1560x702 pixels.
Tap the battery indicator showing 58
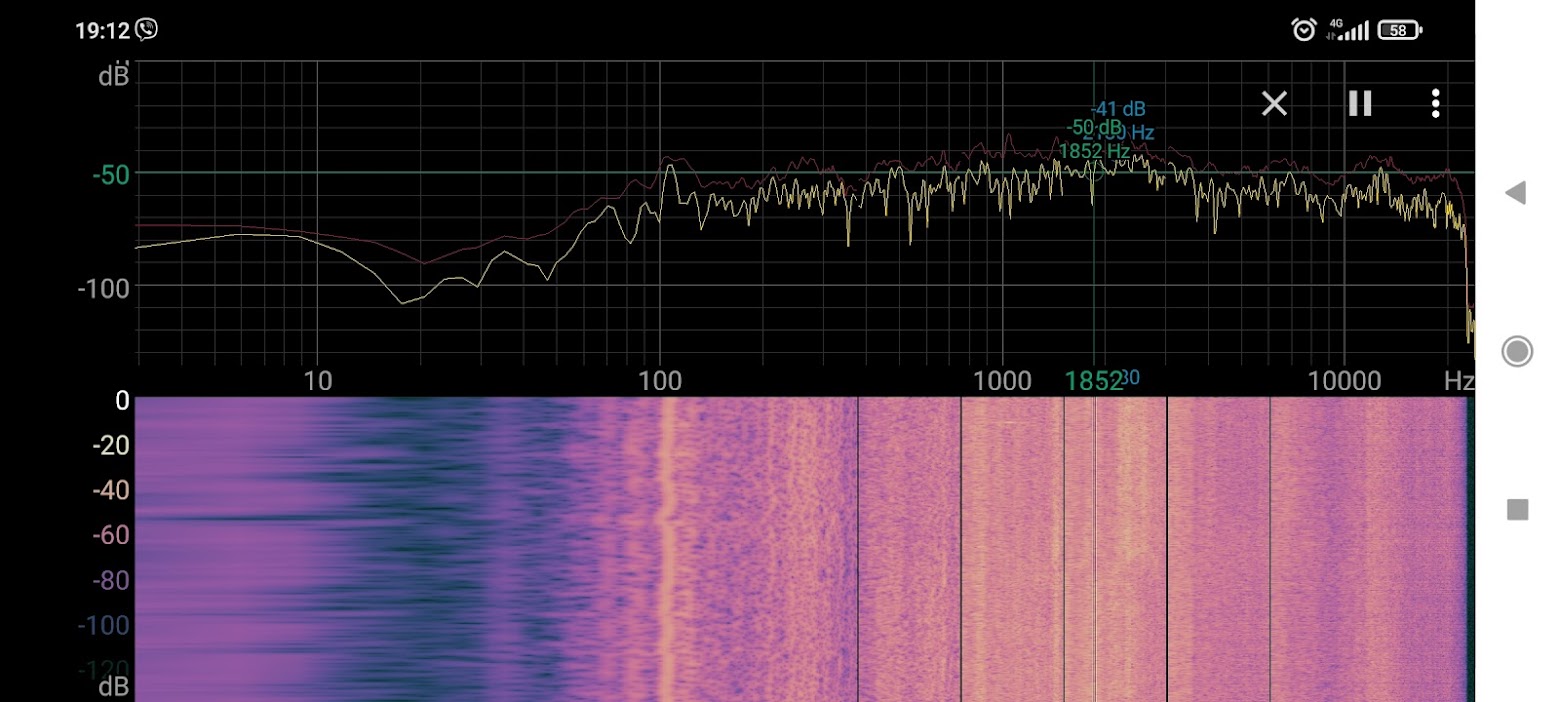[1399, 30]
